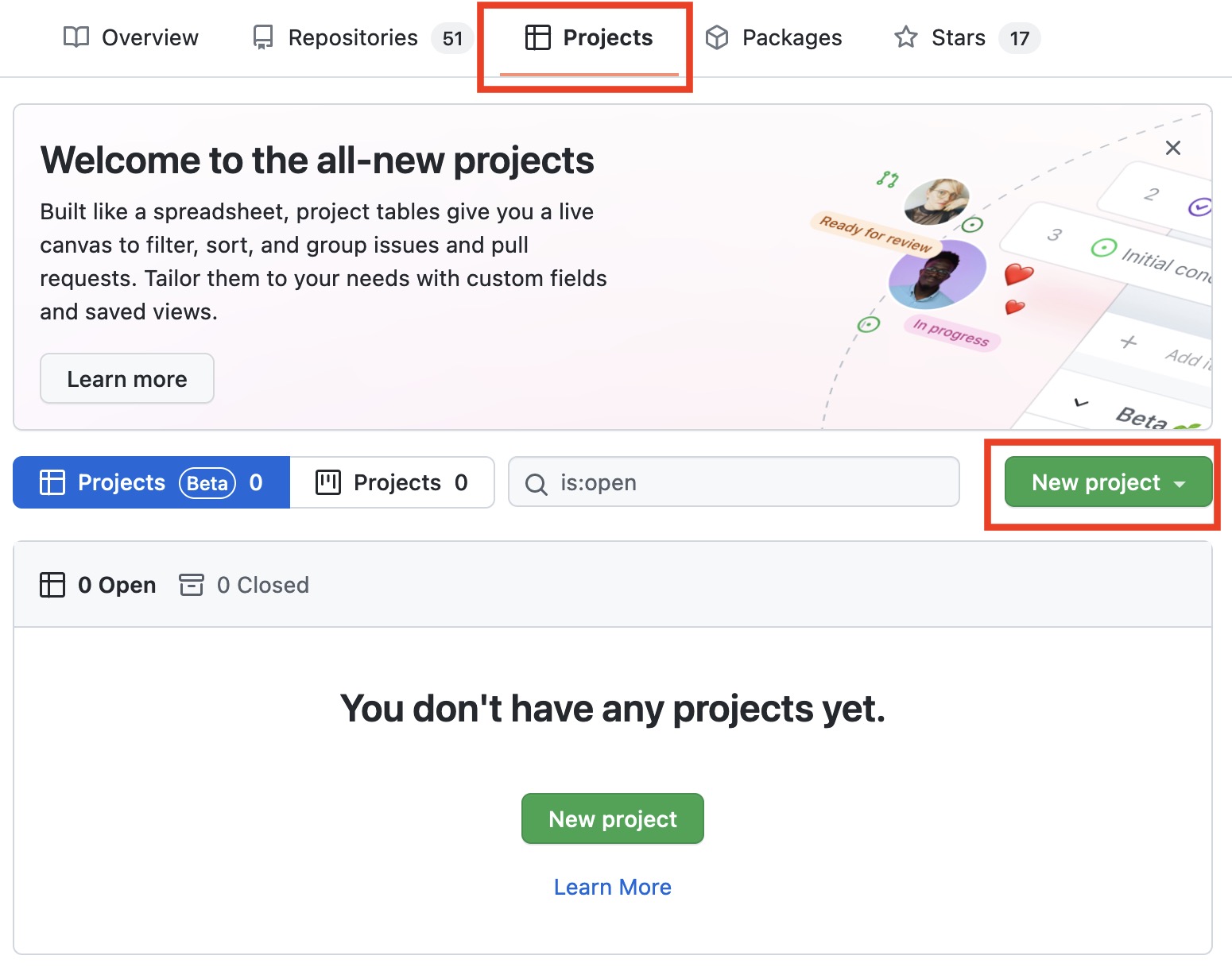Image resolution: width=1232 pixels, height=971 pixels.
Task: Click the classic Projects board icon
Action: pos(328,482)
